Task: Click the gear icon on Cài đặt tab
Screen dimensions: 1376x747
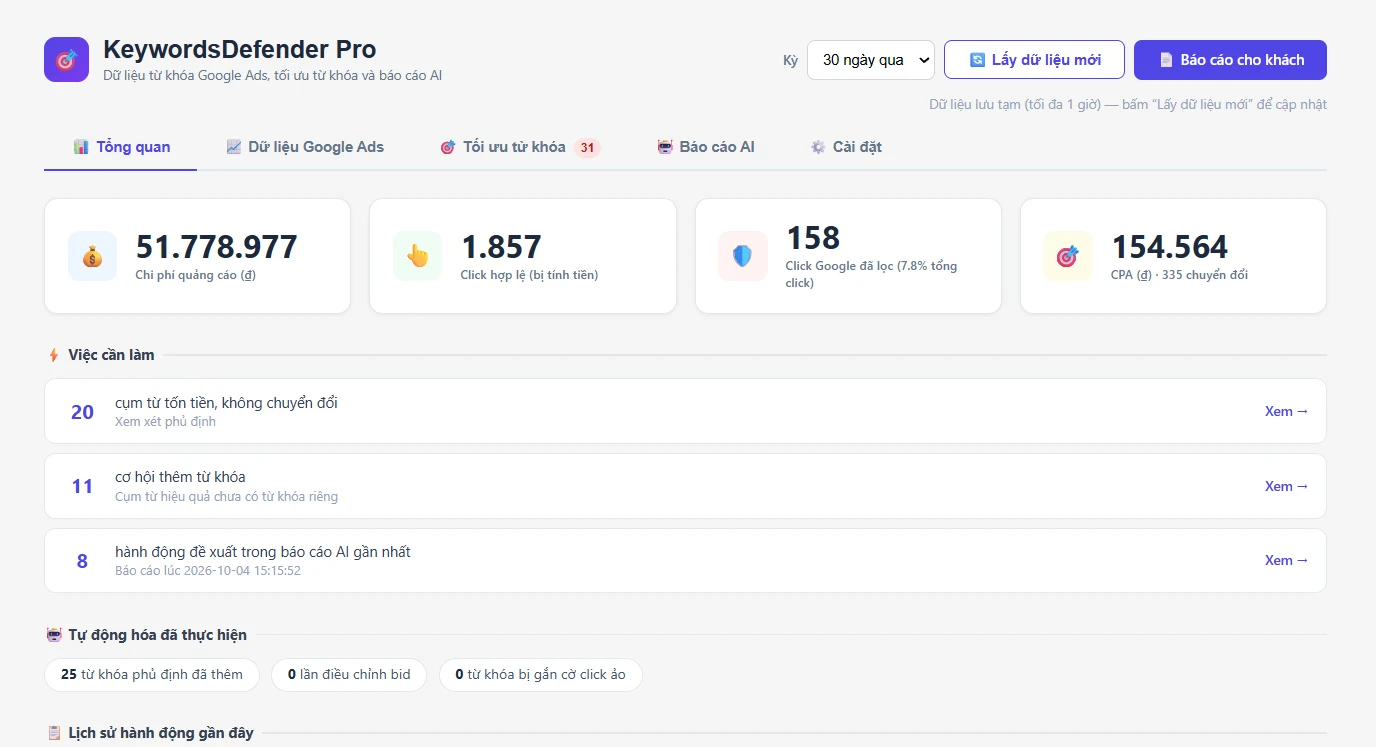Action: tap(818, 147)
